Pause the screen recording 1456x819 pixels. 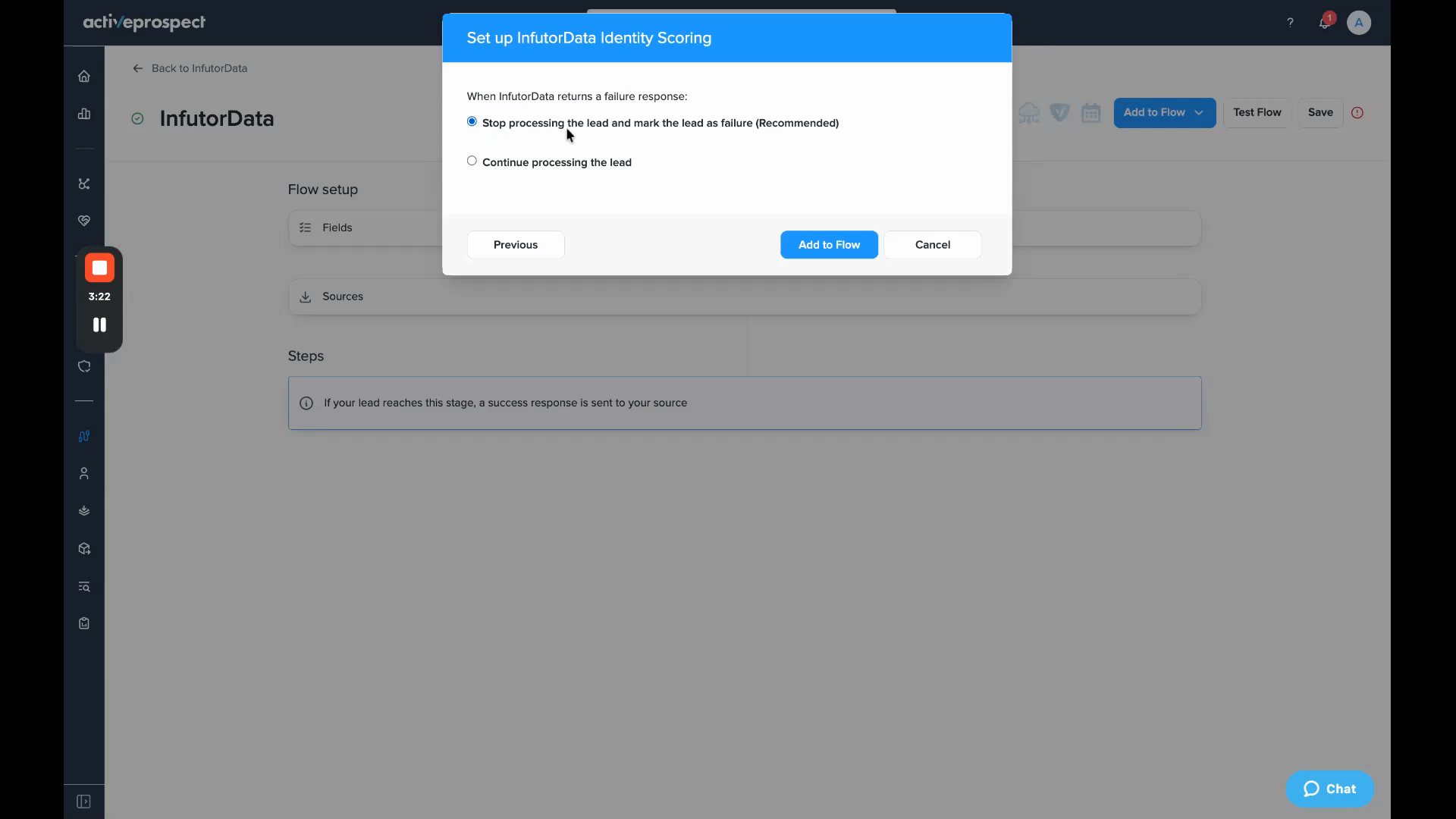(x=99, y=325)
